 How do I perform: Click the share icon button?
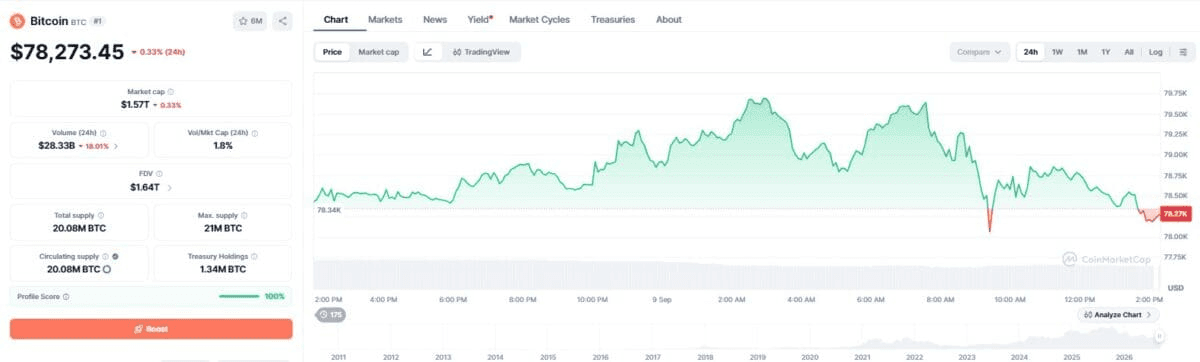click(282, 20)
